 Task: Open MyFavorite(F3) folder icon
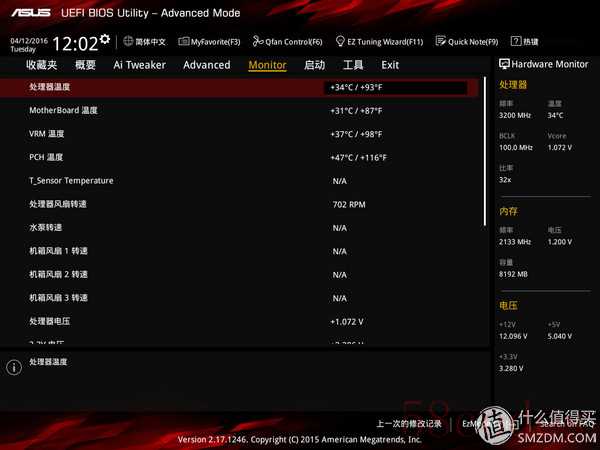point(184,41)
